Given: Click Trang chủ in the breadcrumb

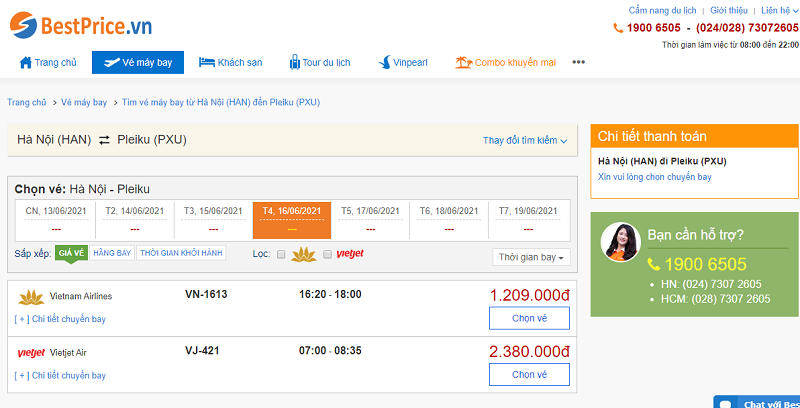Looking at the screenshot, I should click(27, 103).
